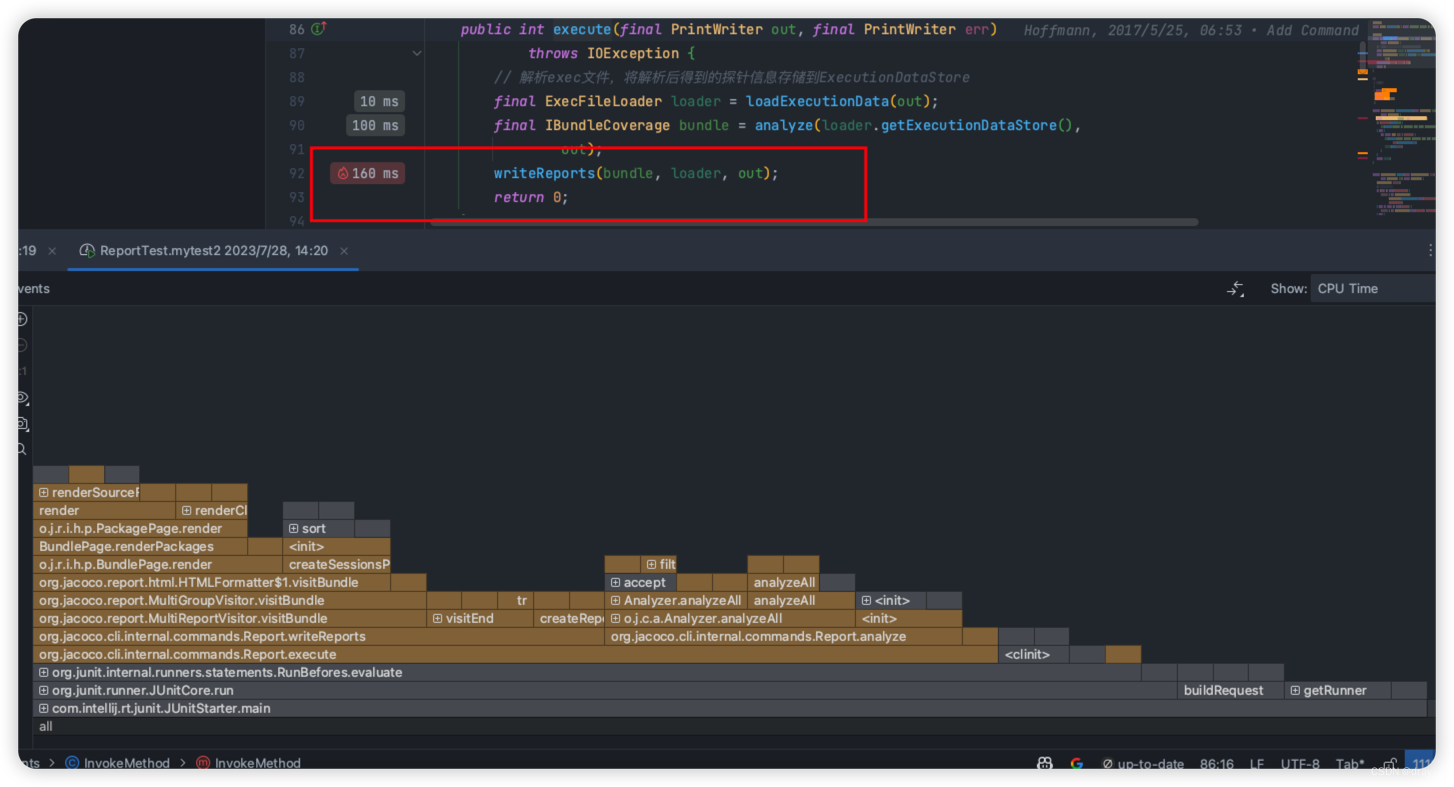Select the buildRequest flame frame
Image resolution: width=1454 pixels, height=787 pixels.
point(1231,691)
